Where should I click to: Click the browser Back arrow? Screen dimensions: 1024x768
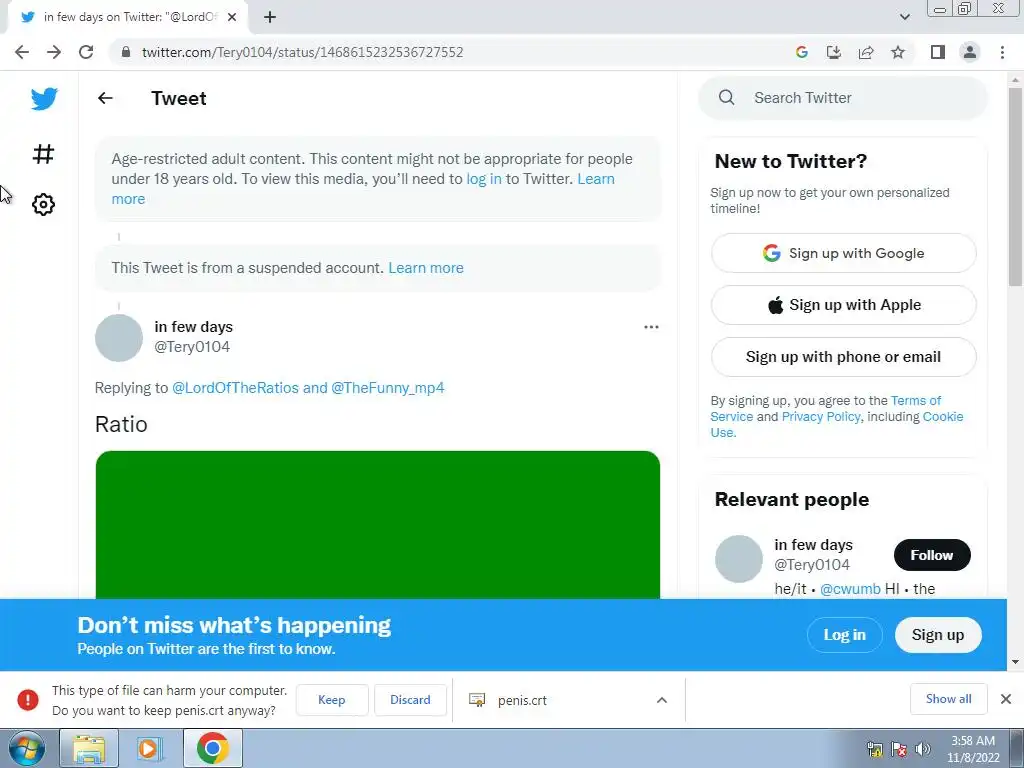(x=22, y=52)
